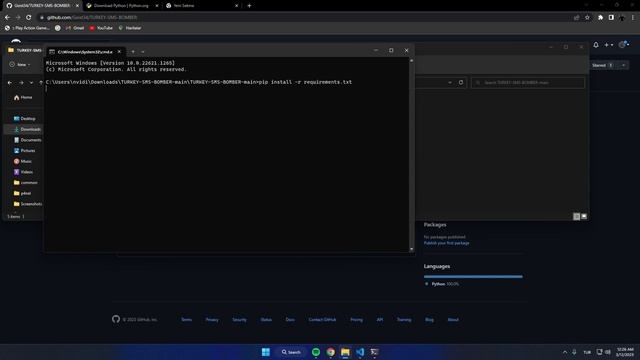
Task: Open the Haritalar bookmark
Action: click(x=130, y=28)
